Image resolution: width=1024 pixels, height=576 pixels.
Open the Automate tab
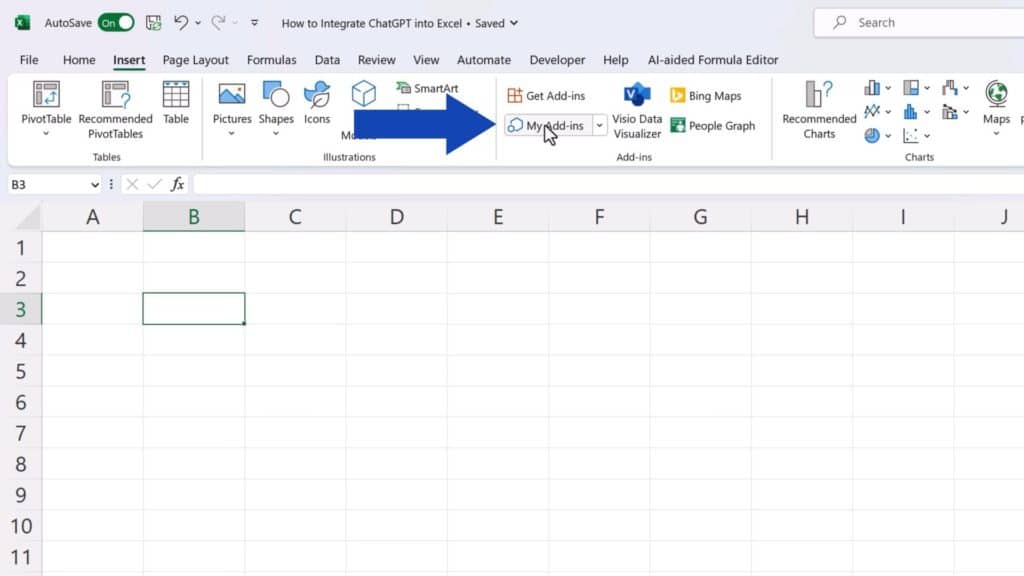[x=484, y=59]
